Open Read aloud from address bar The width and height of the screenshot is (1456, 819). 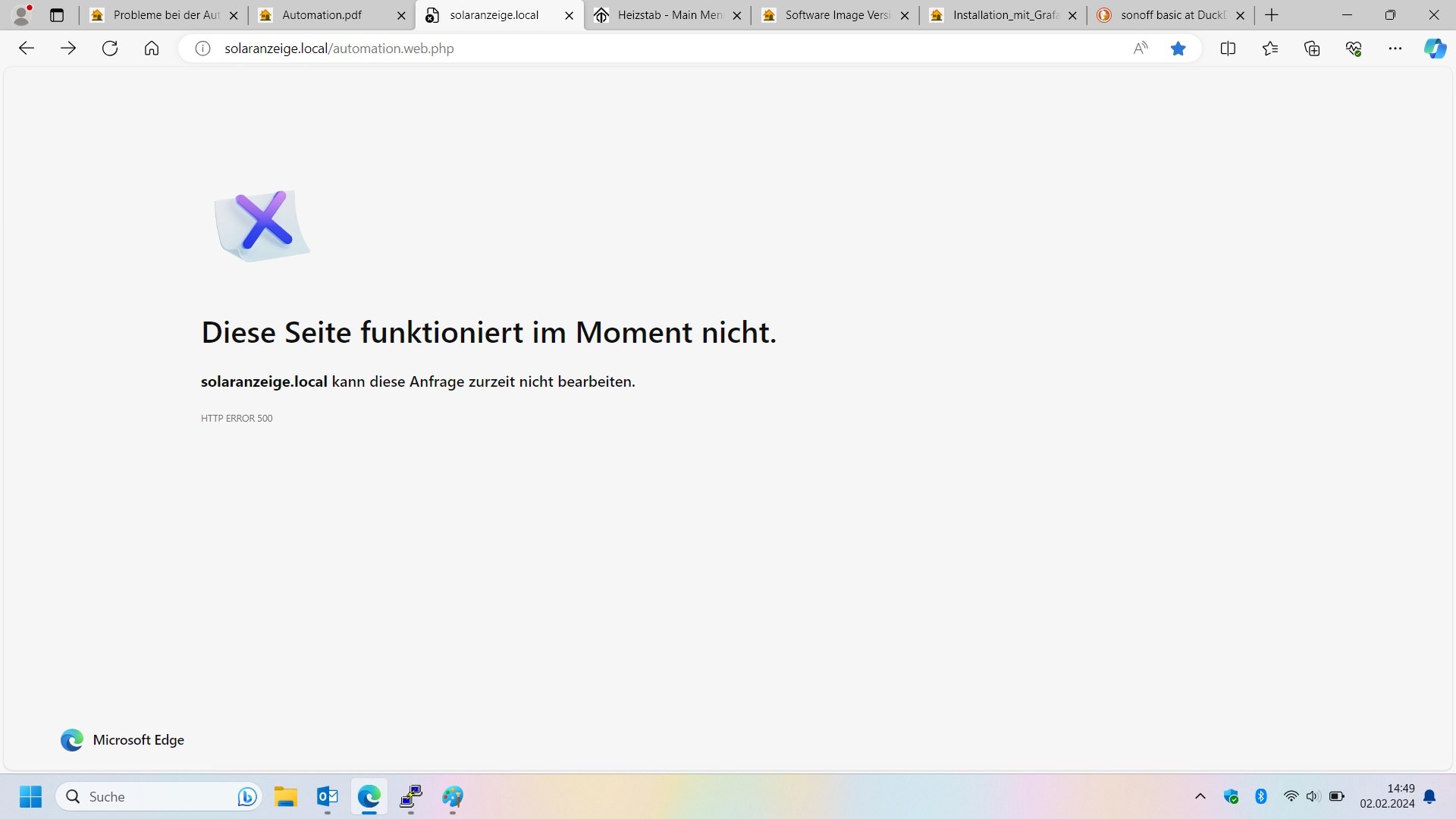tap(1140, 49)
